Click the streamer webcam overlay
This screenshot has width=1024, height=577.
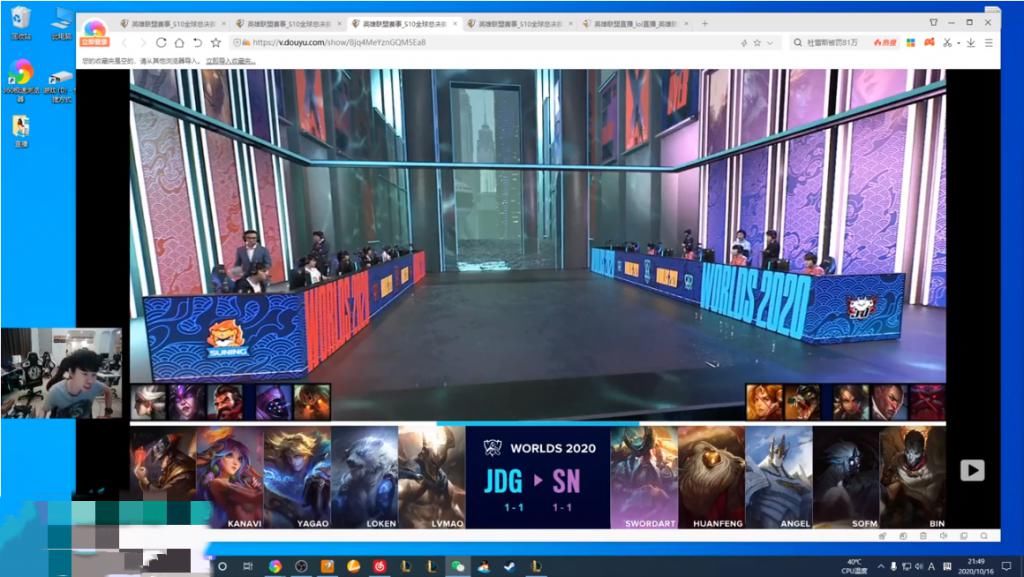click(x=61, y=373)
